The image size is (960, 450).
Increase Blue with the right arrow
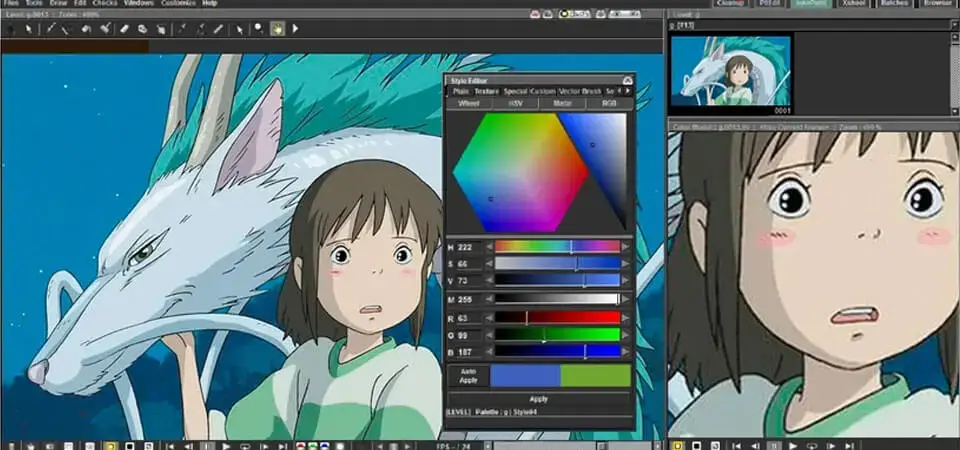coord(626,352)
